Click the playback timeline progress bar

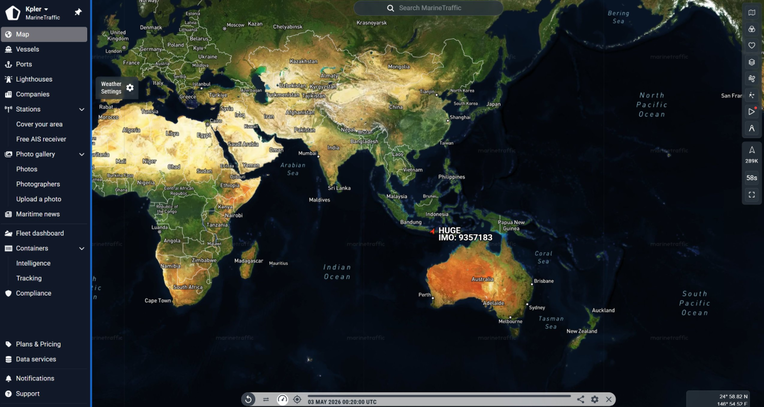(439, 396)
